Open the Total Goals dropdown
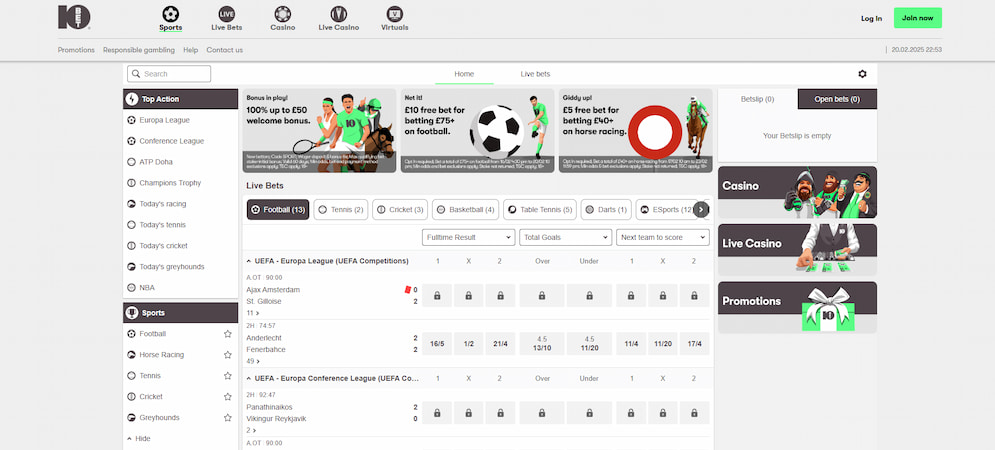This screenshot has height=450, width=995. 565,237
